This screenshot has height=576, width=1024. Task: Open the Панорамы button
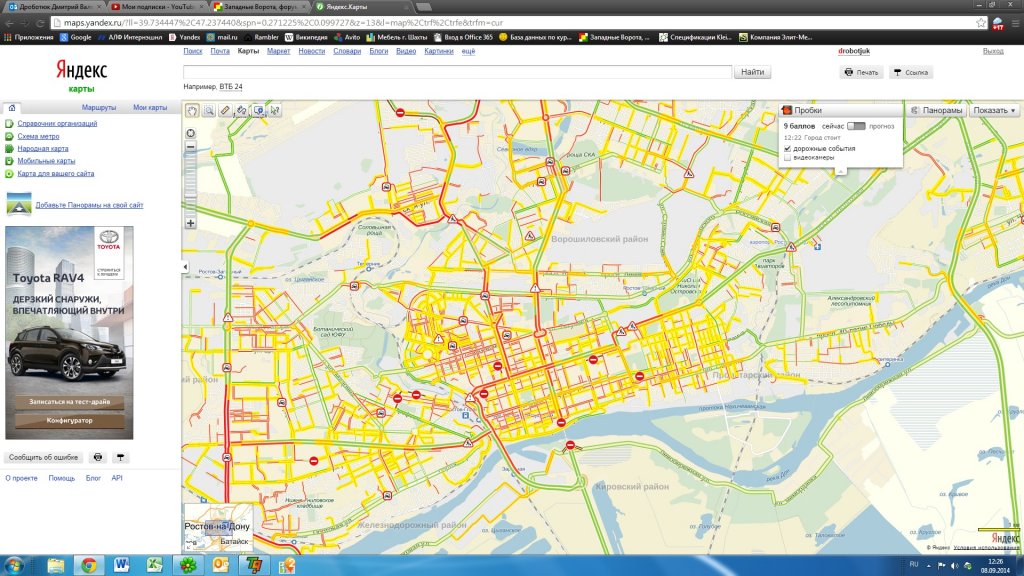point(936,110)
